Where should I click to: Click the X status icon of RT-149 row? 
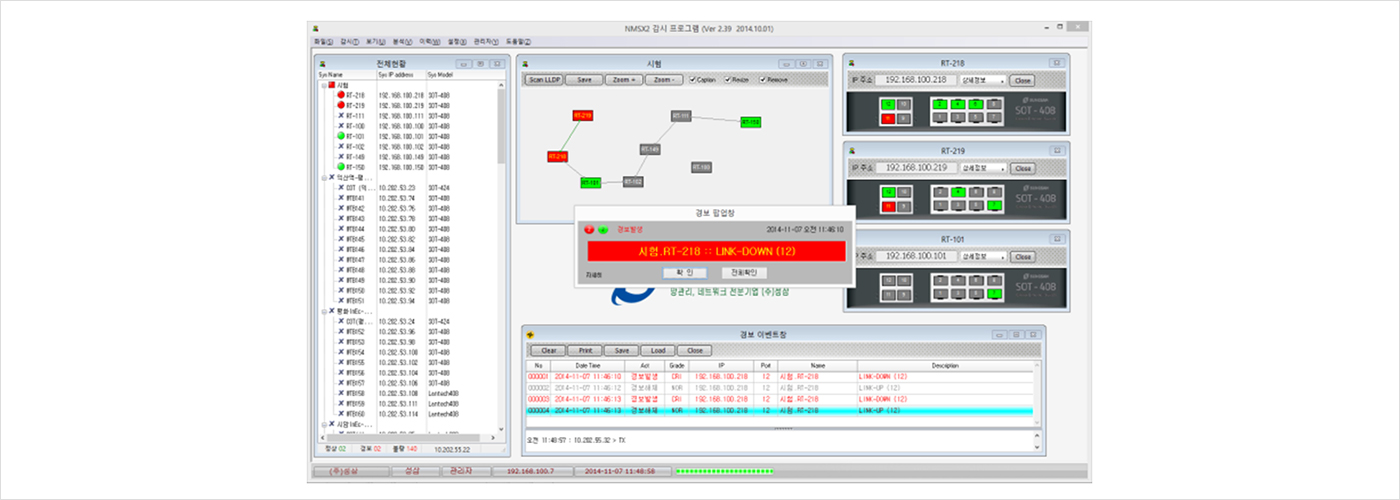pyautogui.click(x=342, y=156)
